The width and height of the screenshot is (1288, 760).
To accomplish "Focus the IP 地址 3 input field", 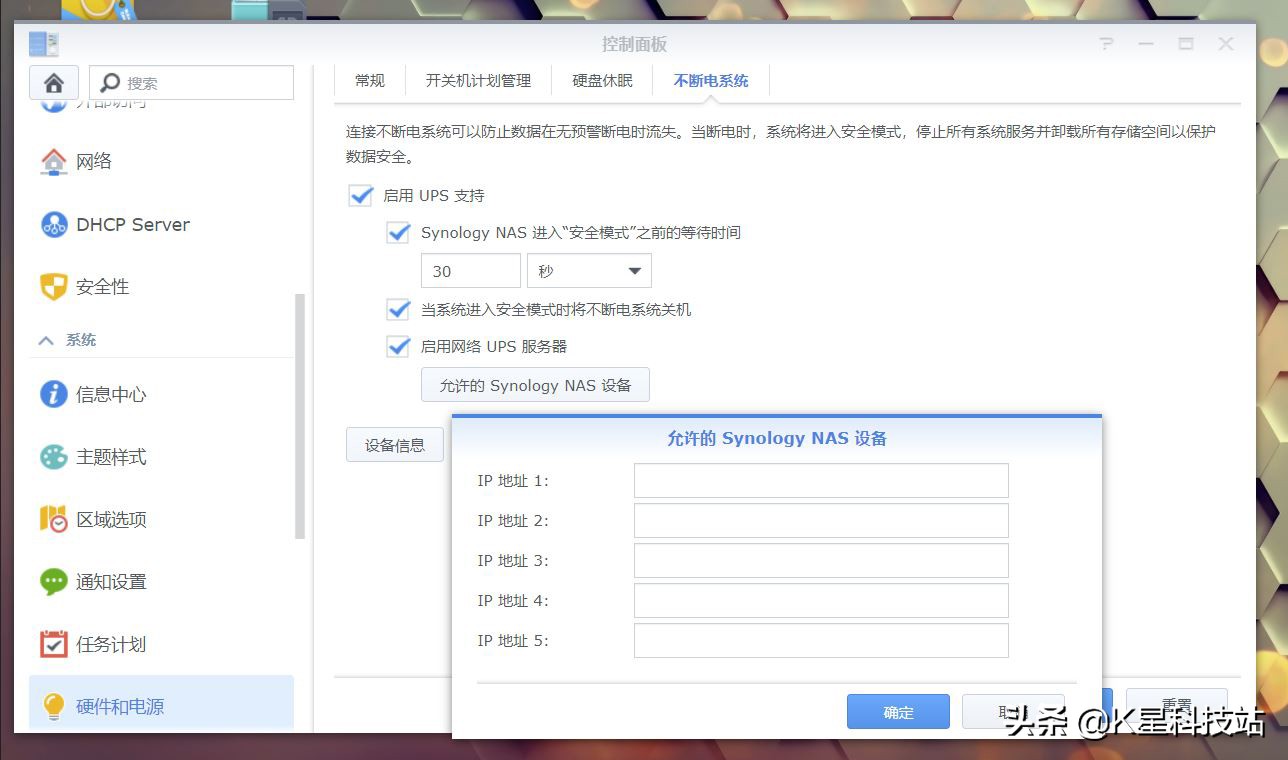I will (x=821, y=561).
